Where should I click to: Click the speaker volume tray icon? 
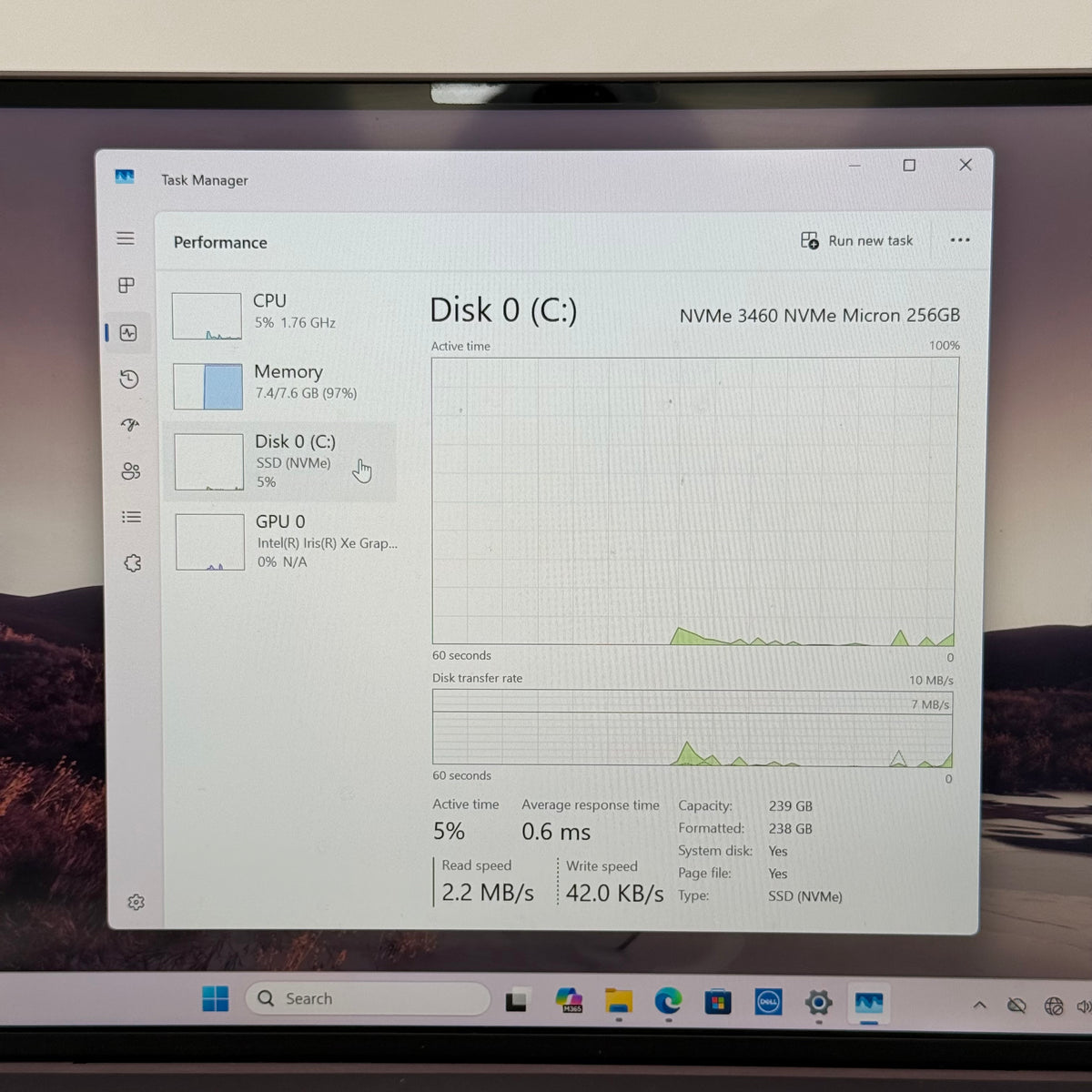(1083, 1006)
